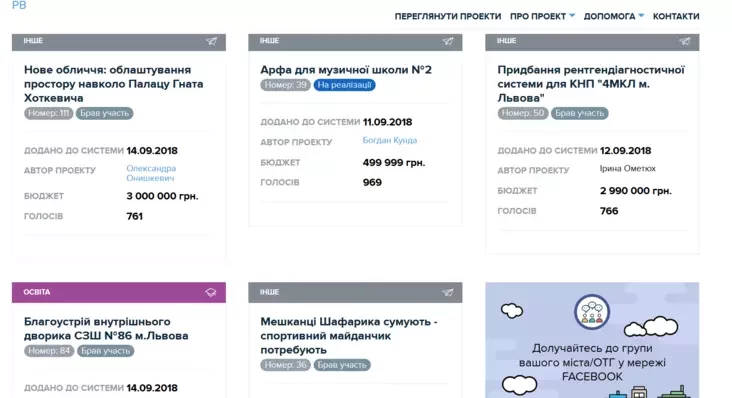732x398 pixels.
Task: Click the graduation cap icon in the ОСВІТА header
Action: pos(211,293)
